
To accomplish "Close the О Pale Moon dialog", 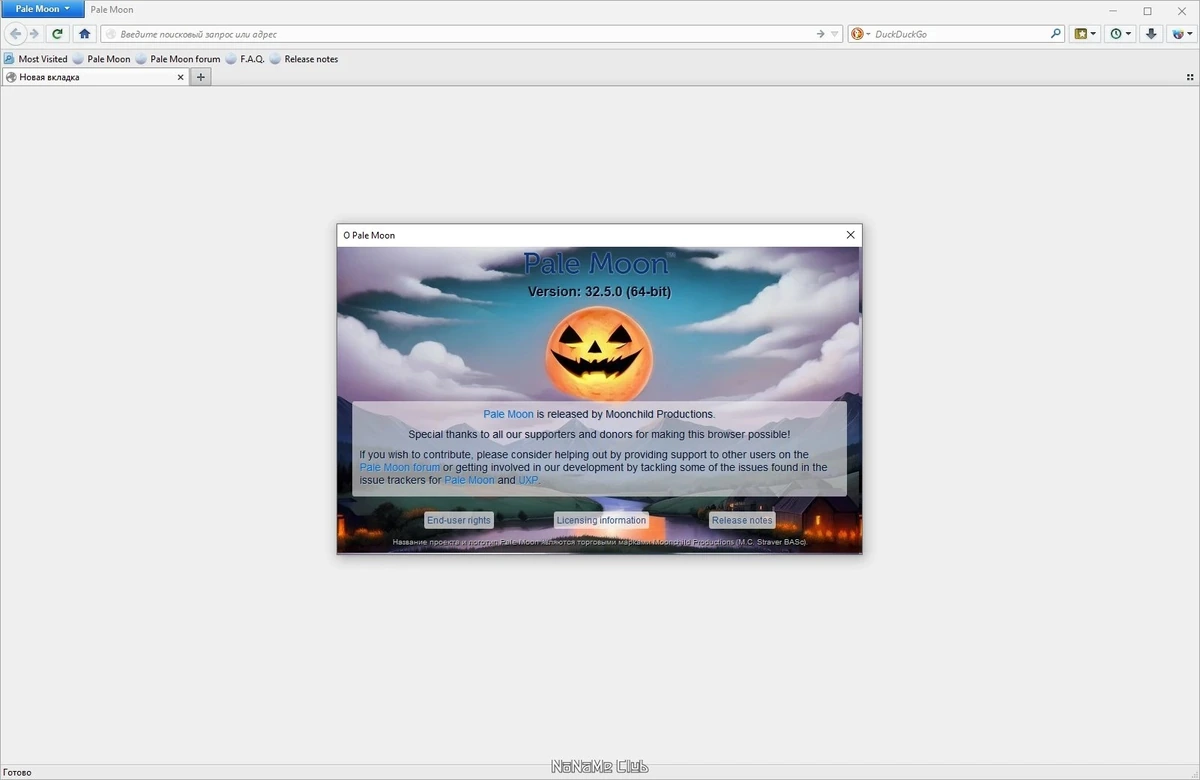I will [851, 235].
